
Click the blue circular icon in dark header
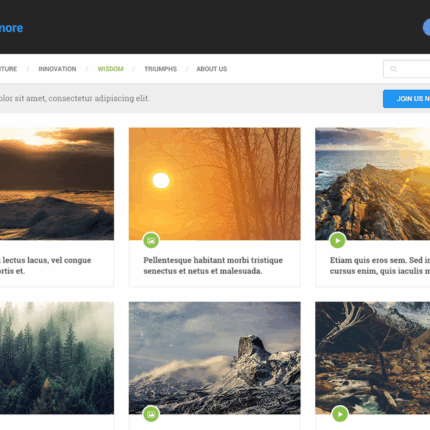(x=426, y=28)
